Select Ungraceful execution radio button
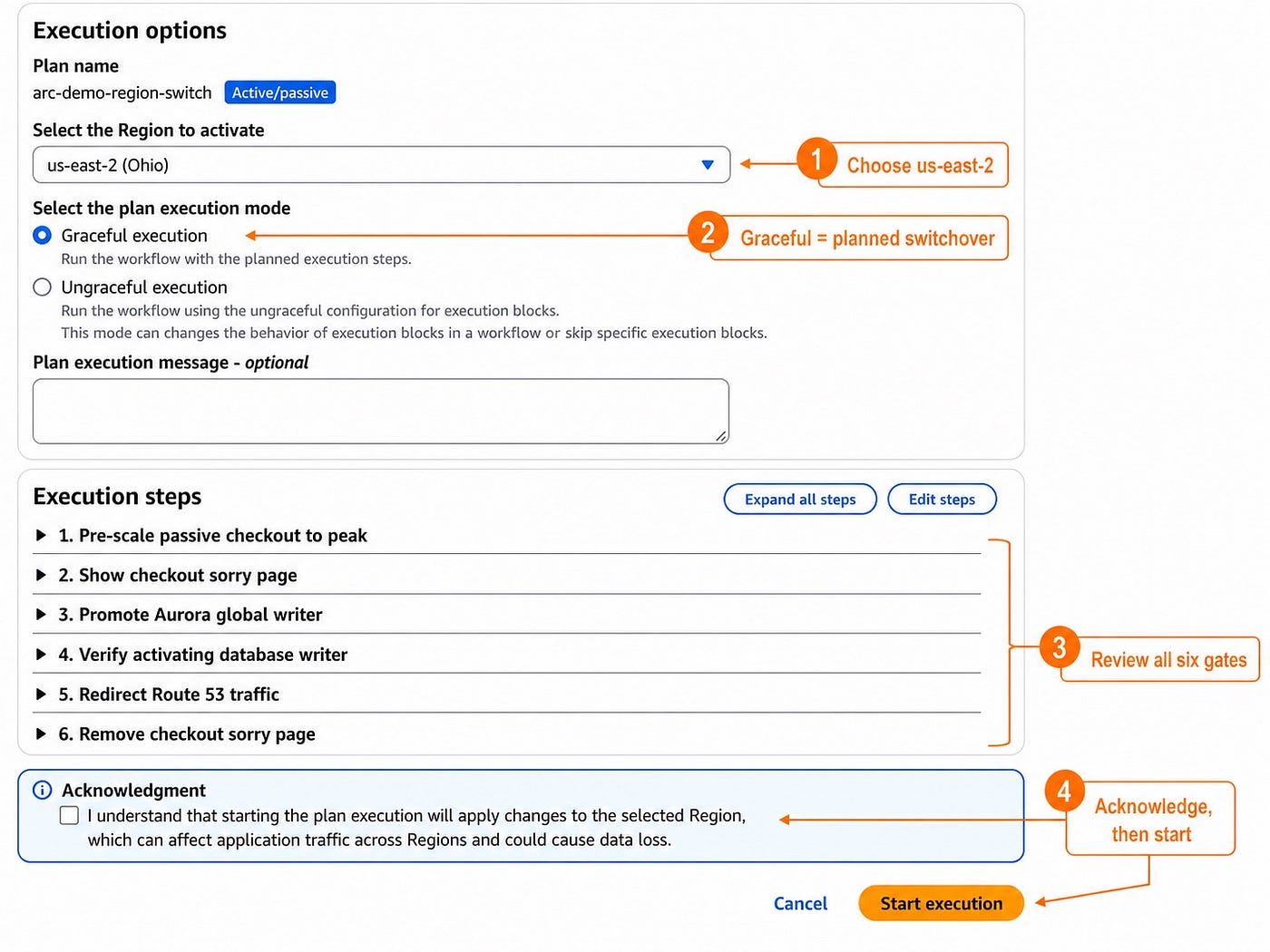Image resolution: width=1270 pixels, height=952 pixels. coord(42,287)
